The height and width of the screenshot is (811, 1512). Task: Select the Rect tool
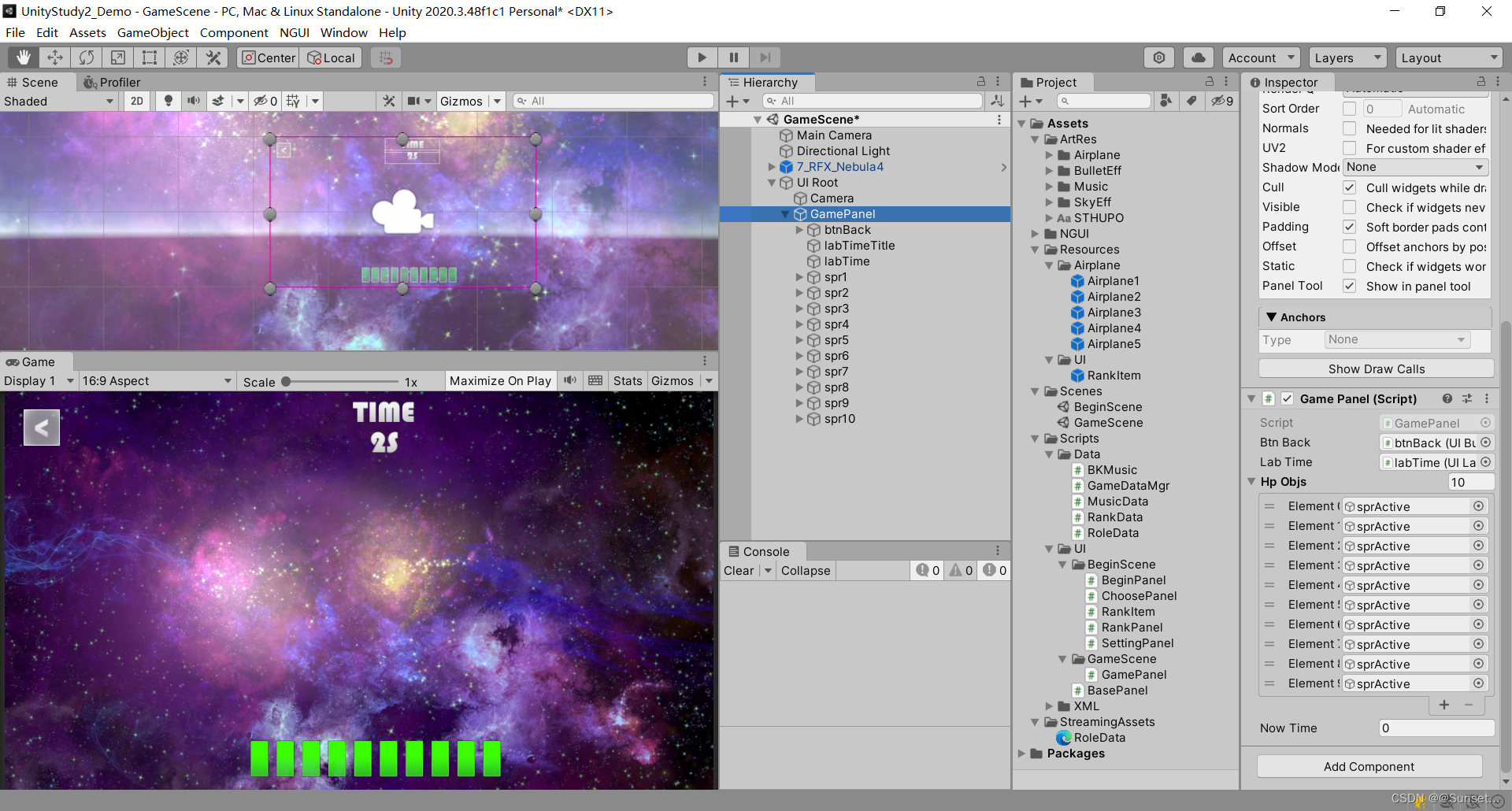(x=150, y=57)
